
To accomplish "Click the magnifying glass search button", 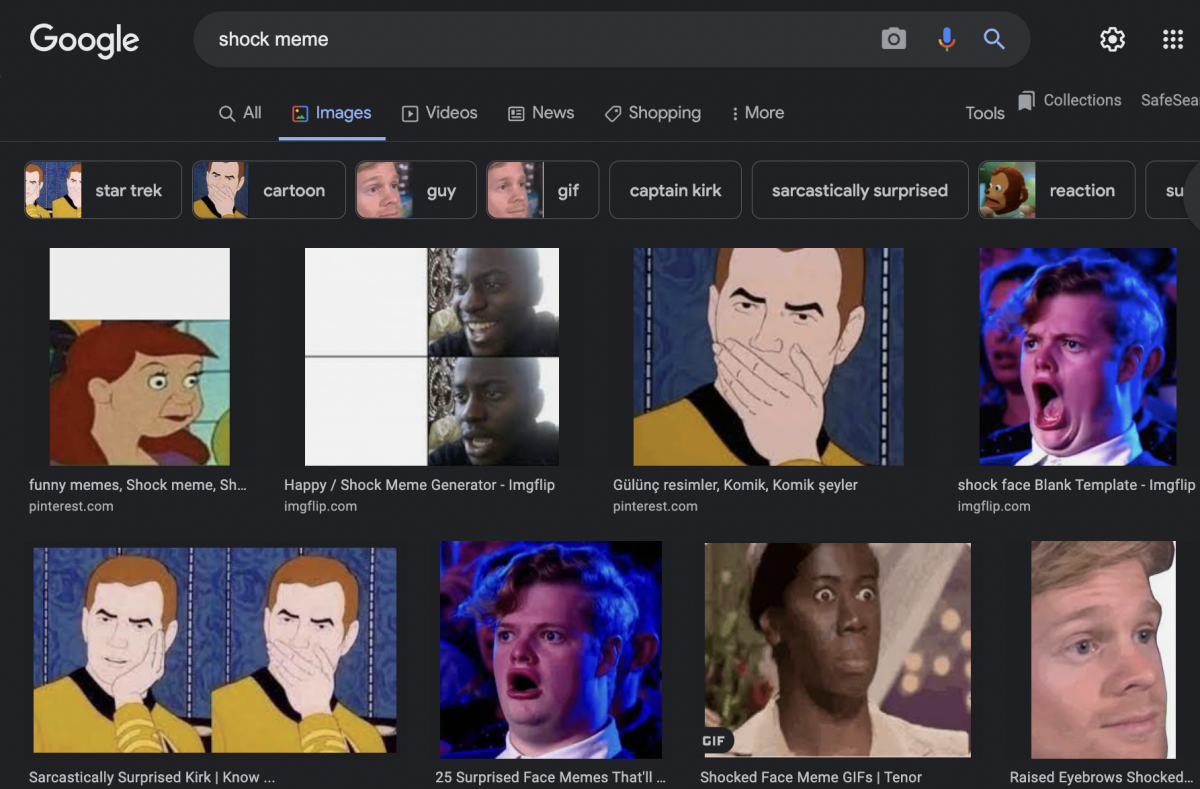I will (993, 39).
